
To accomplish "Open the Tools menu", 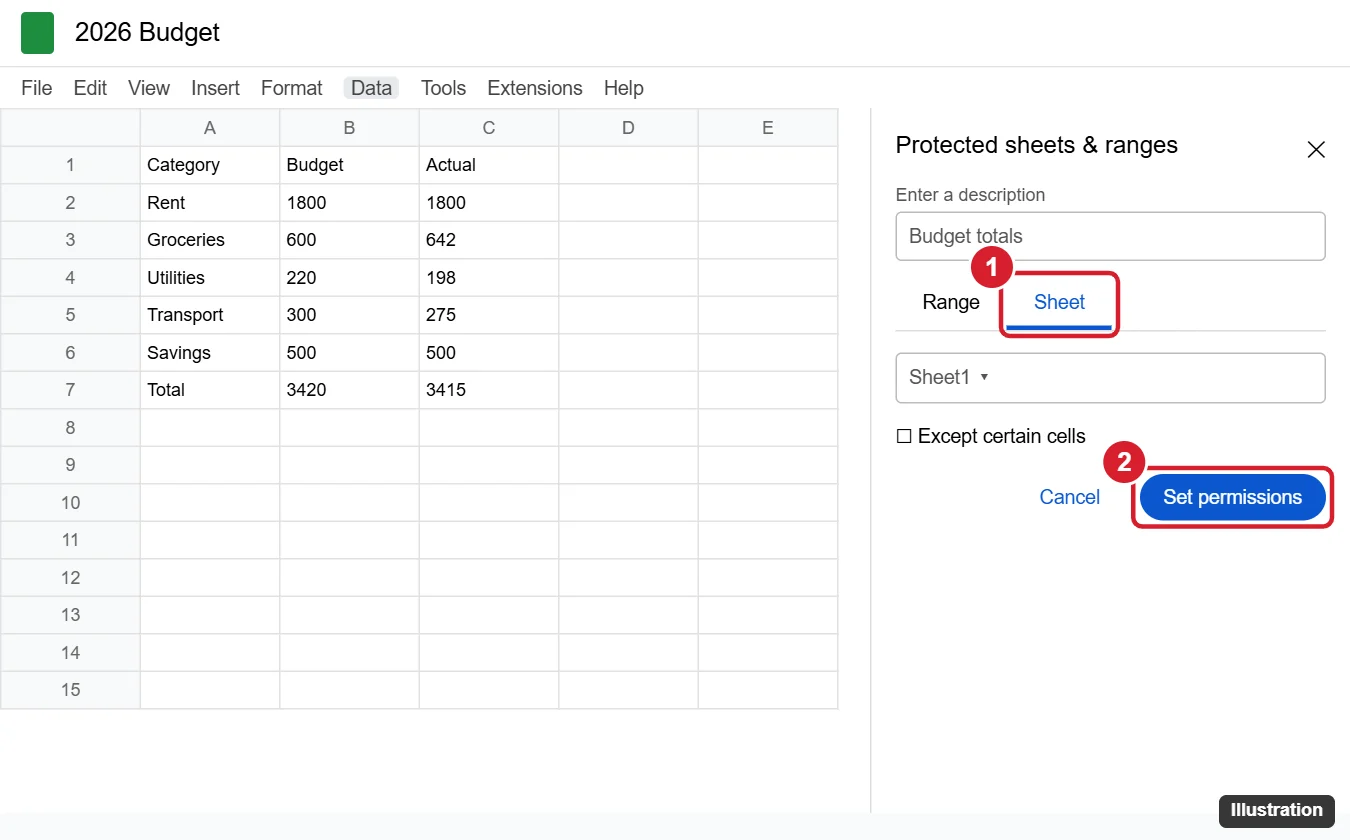I will click(444, 88).
